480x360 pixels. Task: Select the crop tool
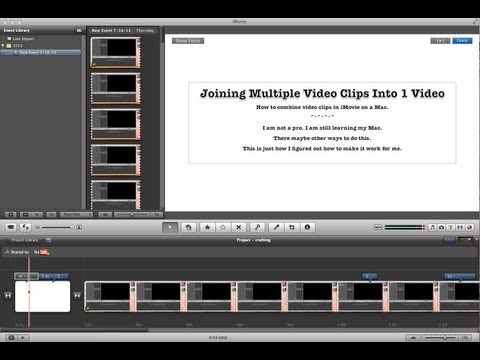(292, 227)
